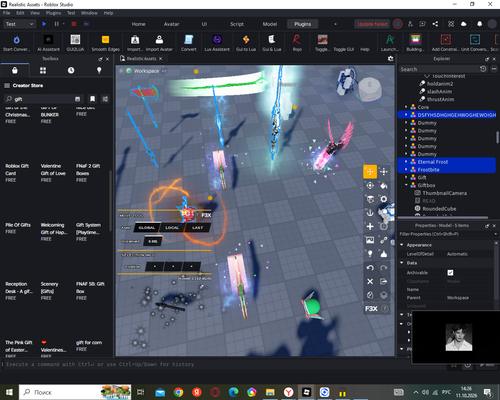500x400 pixels.
Task: Select the F3X Paint tool
Action: point(384,185)
